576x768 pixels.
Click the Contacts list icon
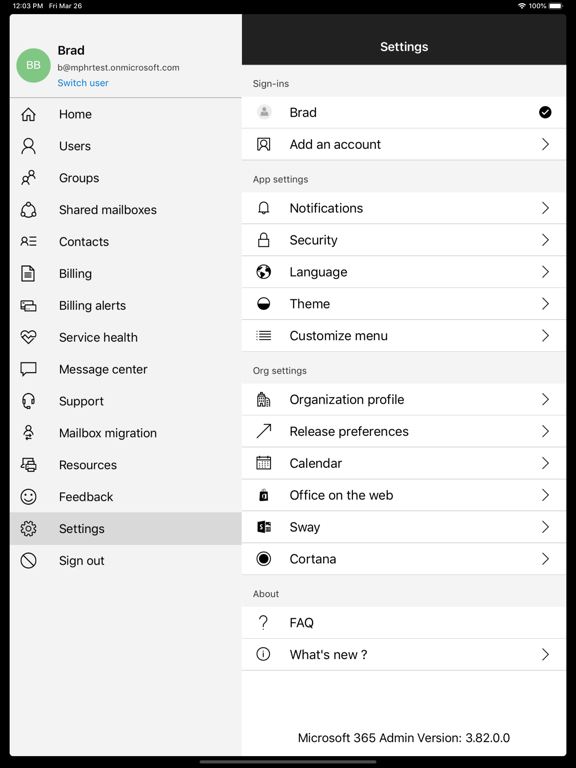click(x=28, y=241)
